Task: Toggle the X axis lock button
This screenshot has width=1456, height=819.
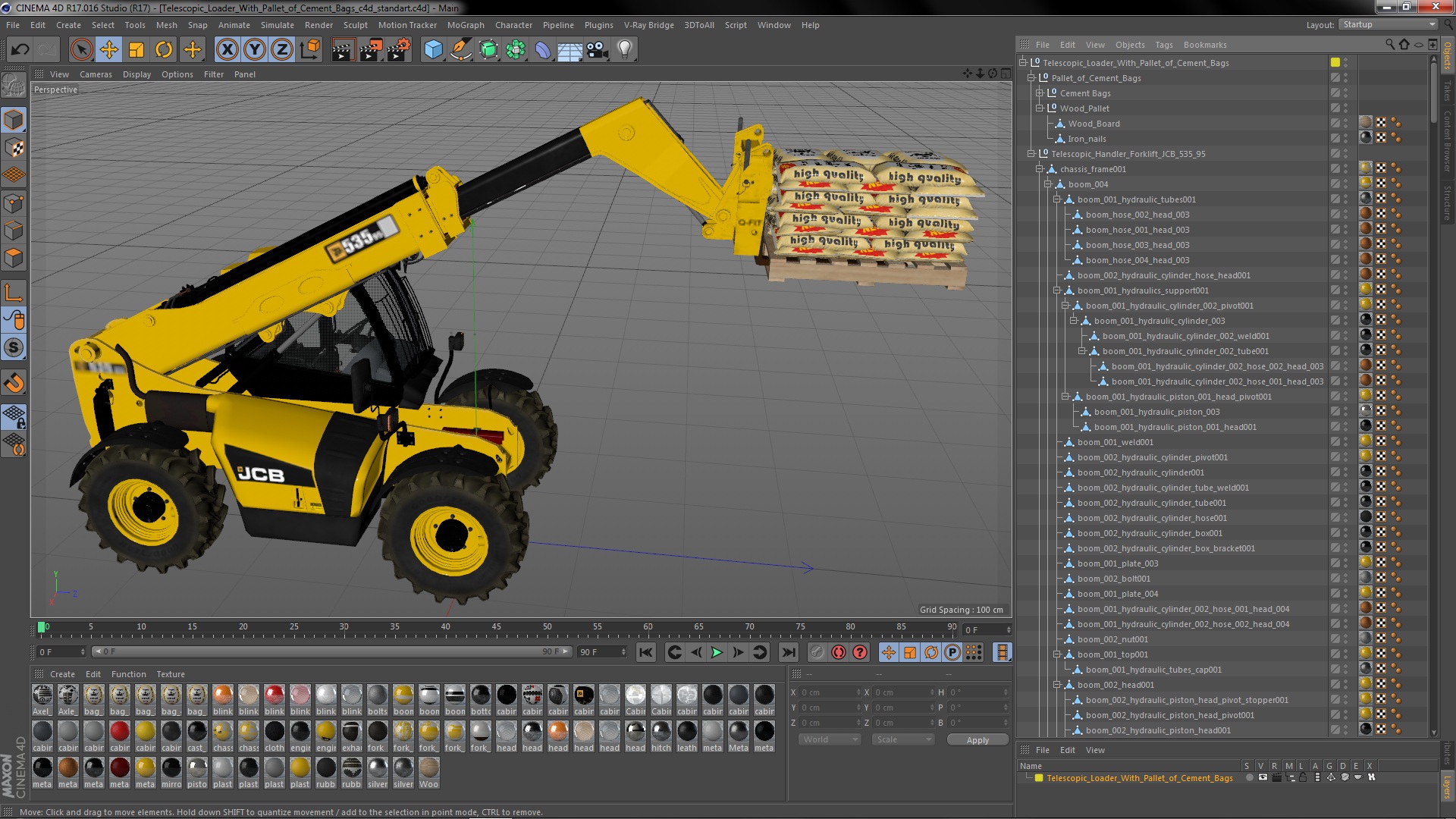Action: click(227, 50)
